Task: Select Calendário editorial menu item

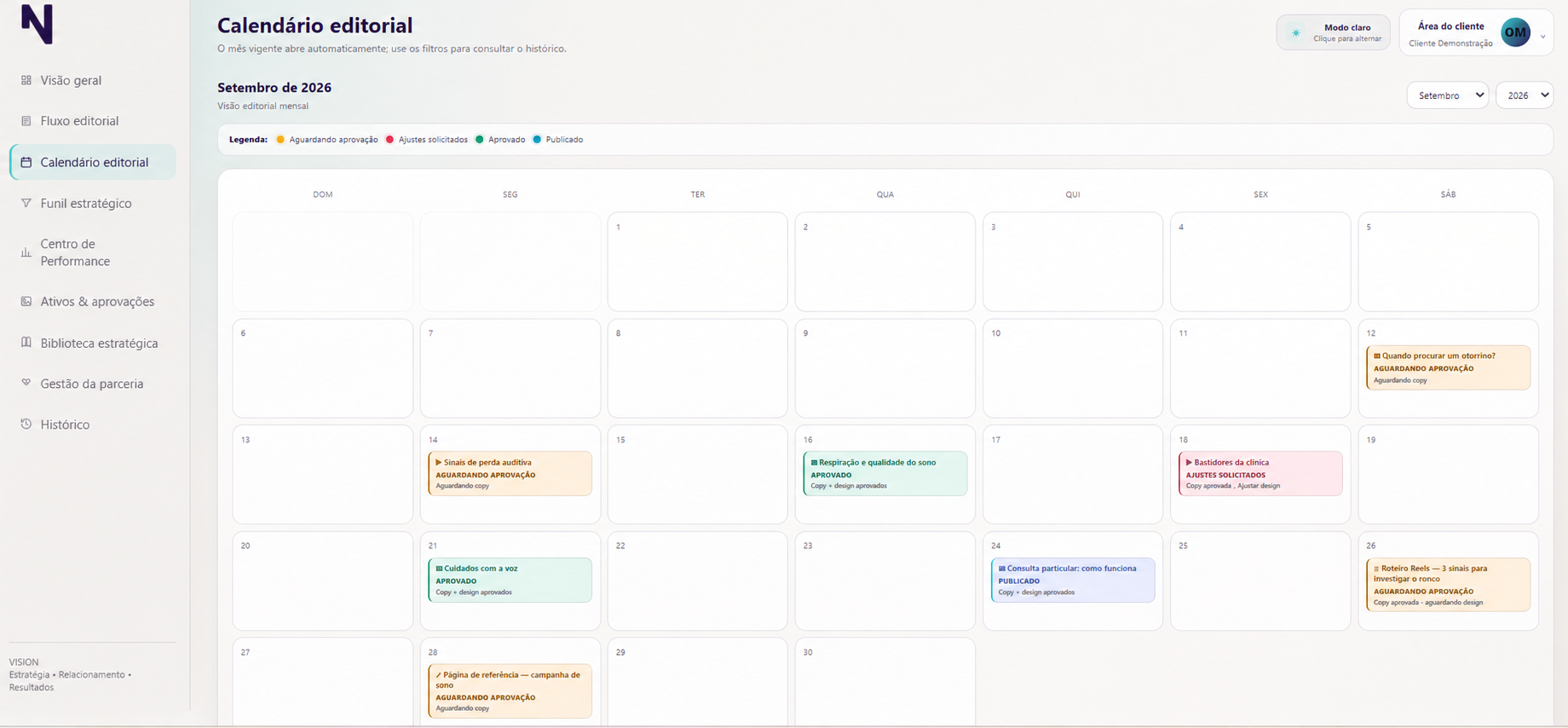Action: [93, 162]
